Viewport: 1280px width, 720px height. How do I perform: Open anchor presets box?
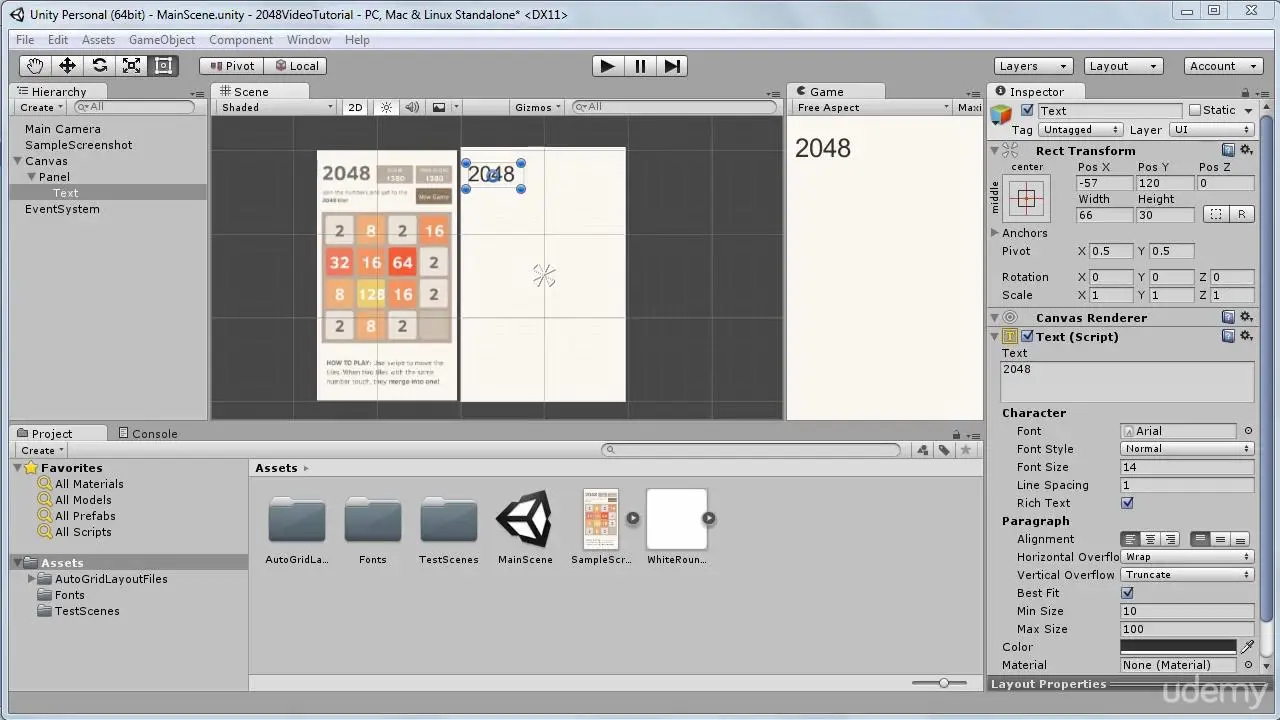pos(1027,198)
